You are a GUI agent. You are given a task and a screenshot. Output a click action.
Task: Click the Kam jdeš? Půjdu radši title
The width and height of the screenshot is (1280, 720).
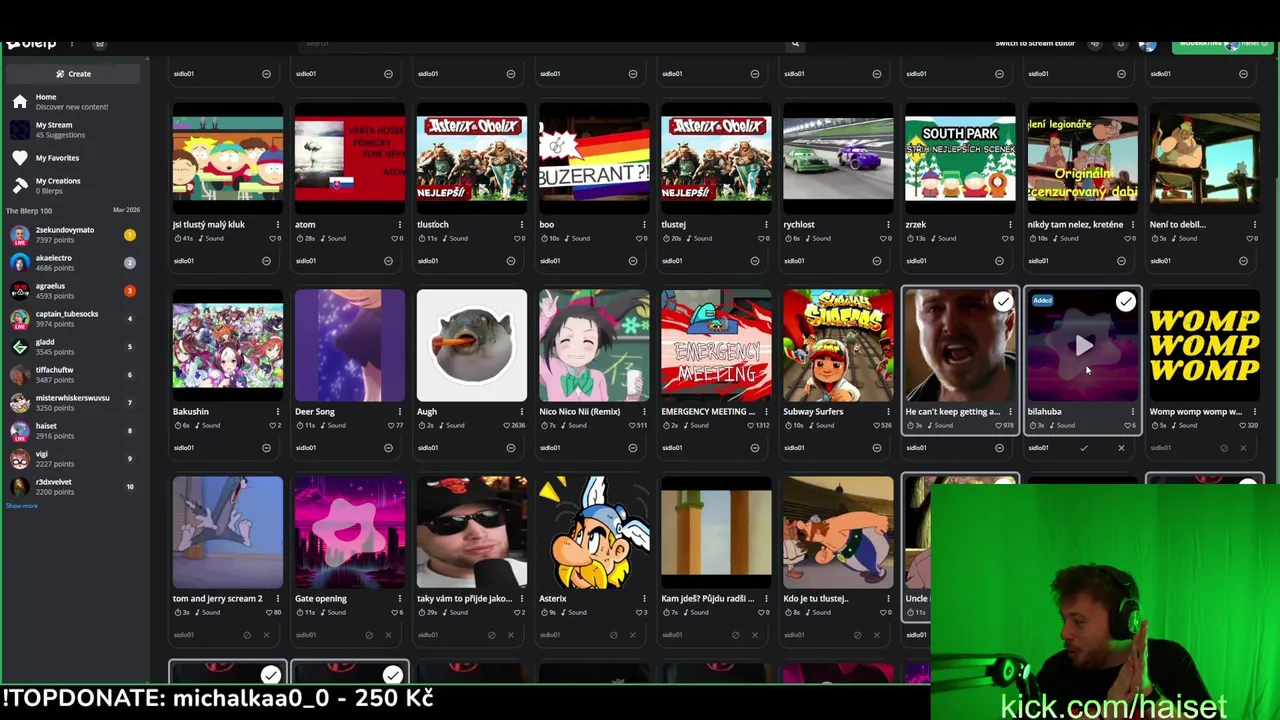pyautogui.click(x=708, y=599)
